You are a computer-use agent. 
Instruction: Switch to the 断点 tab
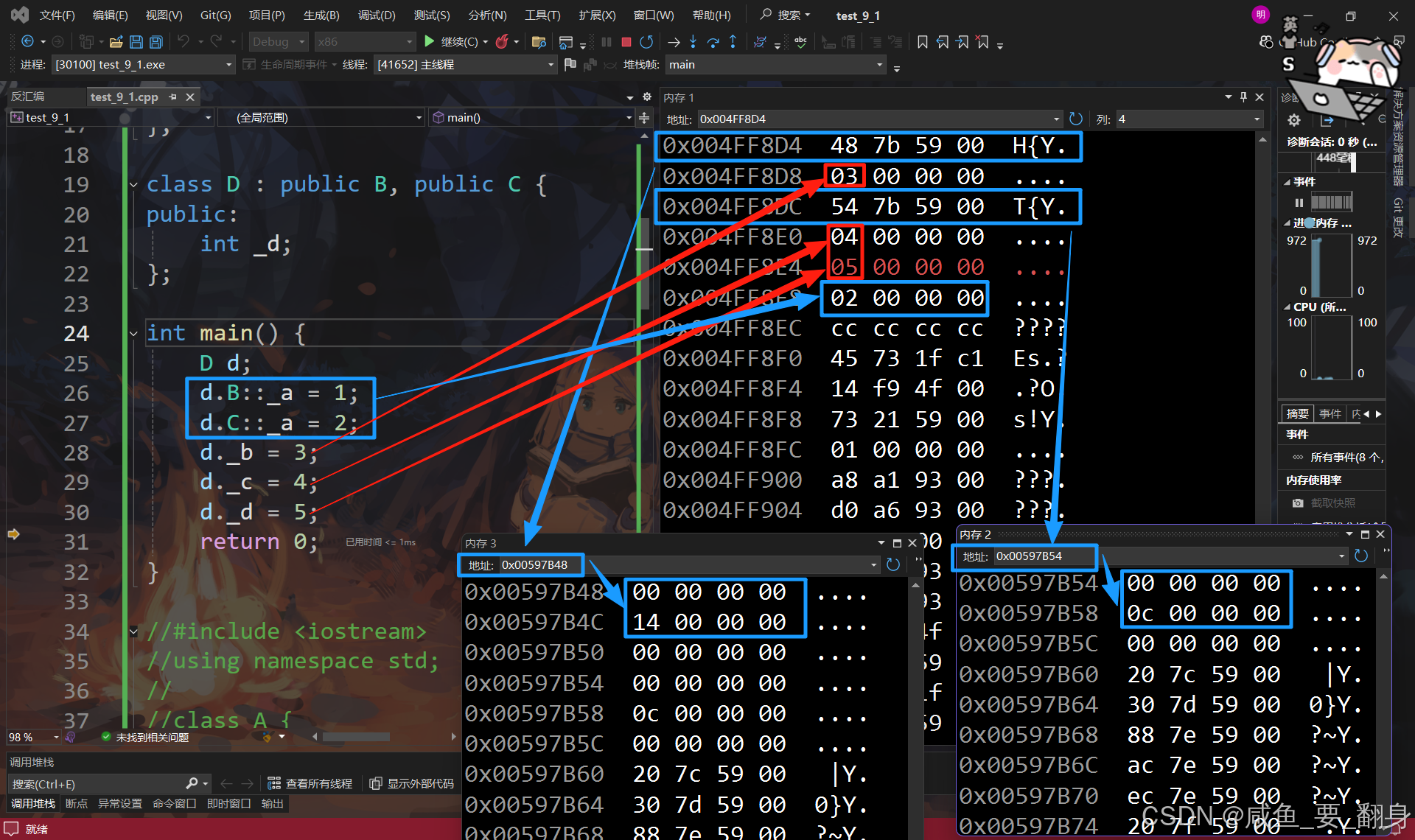tap(77, 803)
